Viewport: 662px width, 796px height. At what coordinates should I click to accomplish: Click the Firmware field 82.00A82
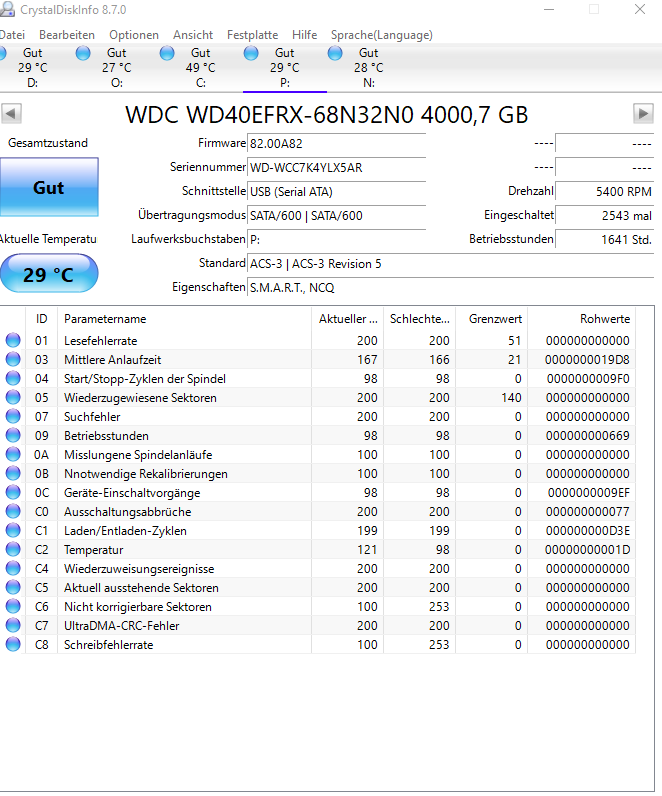coord(336,144)
